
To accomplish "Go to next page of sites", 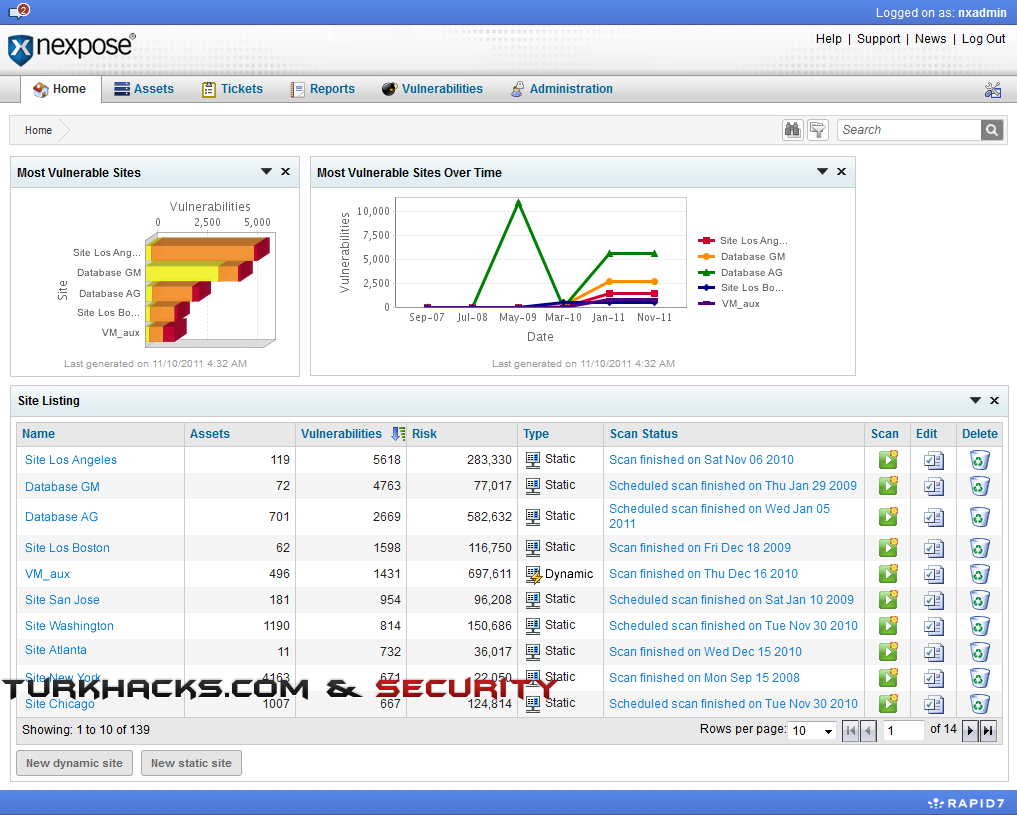I will click(970, 731).
